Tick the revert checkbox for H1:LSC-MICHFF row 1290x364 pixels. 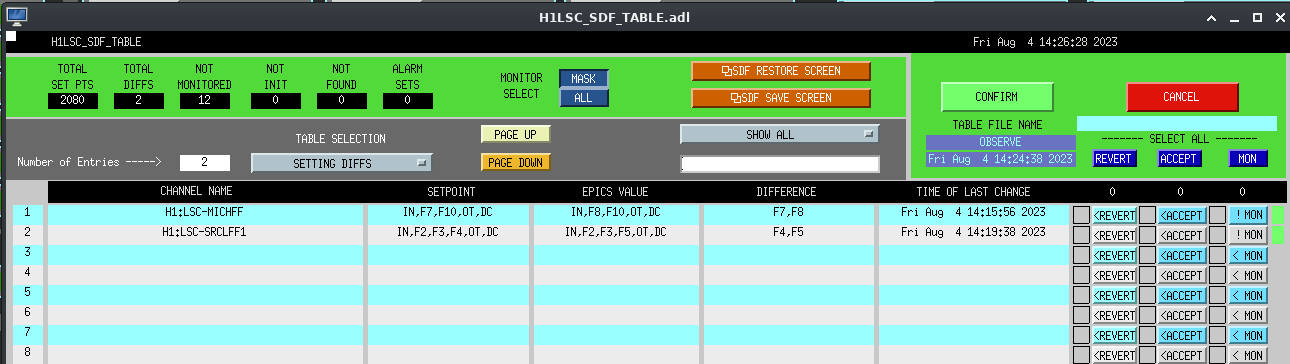pos(1081,214)
